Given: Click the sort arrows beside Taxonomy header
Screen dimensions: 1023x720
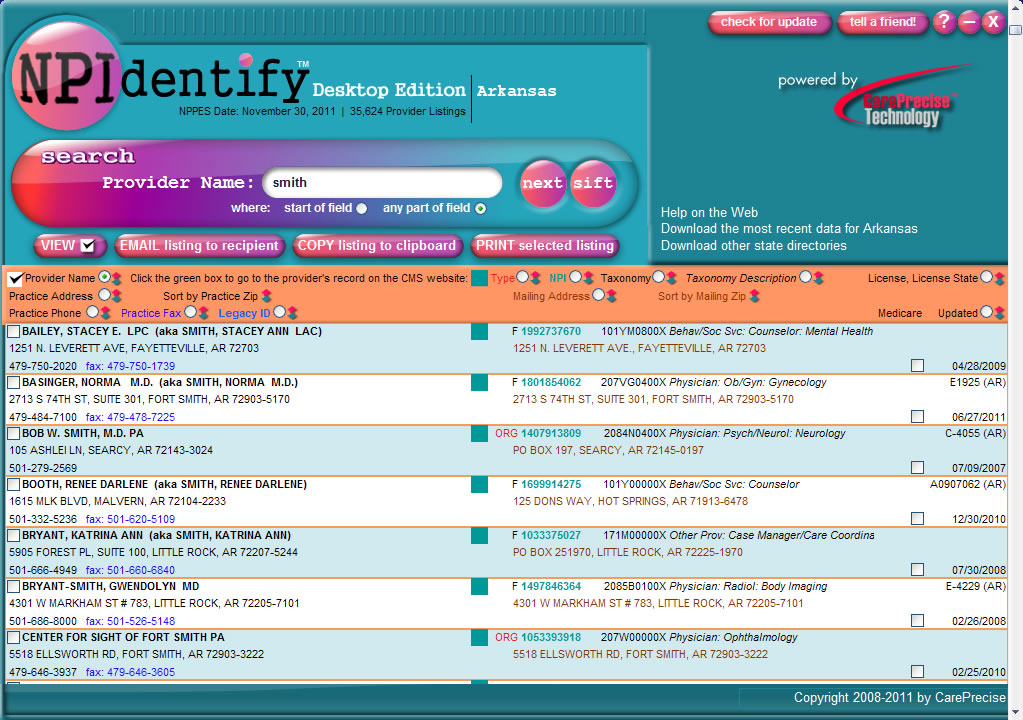Looking at the screenshot, I should 672,278.
